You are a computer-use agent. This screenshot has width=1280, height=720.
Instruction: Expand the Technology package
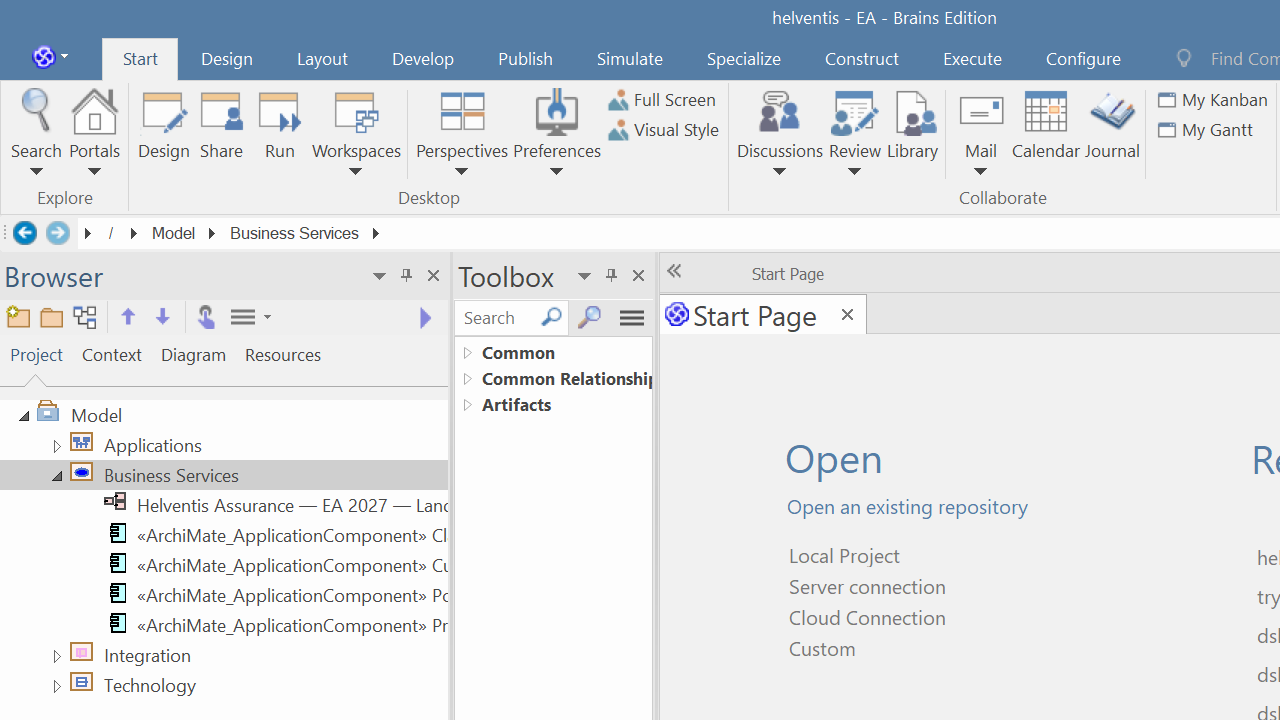coord(57,686)
